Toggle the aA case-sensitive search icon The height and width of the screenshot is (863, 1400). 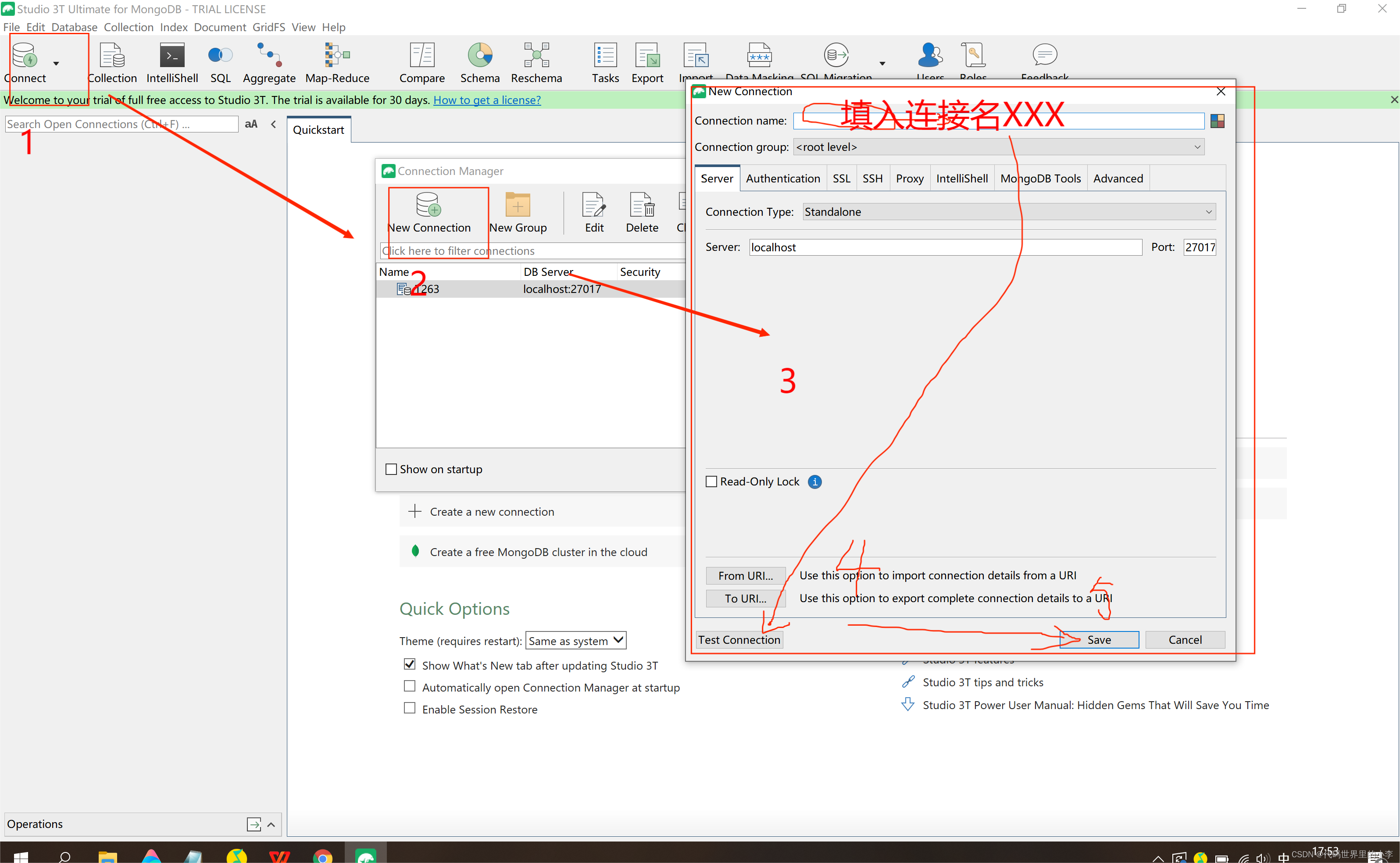251,124
